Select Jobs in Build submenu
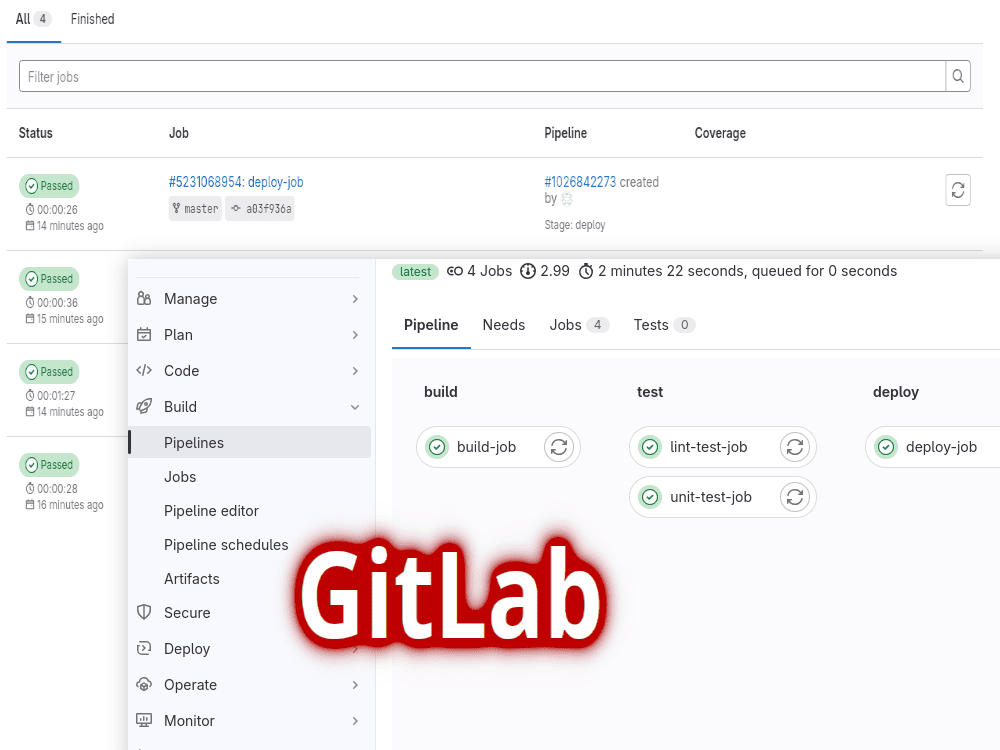The width and height of the screenshot is (1000, 750). [x=180, y=476]
